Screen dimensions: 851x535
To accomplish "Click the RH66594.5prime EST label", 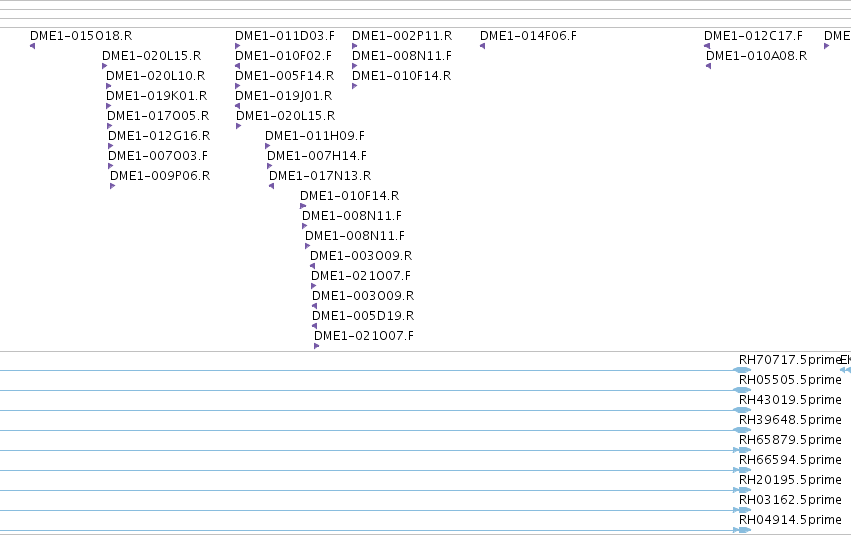I will coord(790,461).
